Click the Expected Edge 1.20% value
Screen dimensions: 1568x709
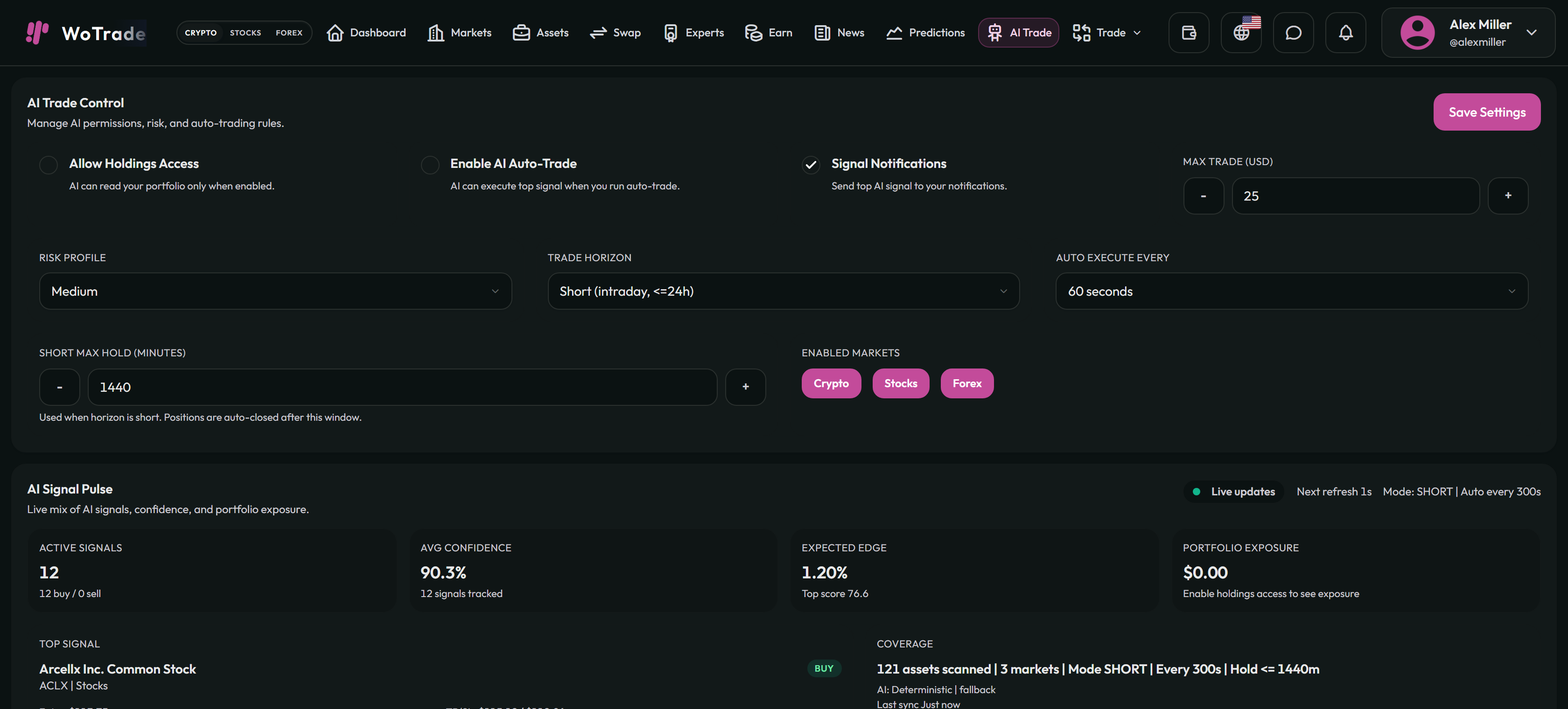824,573
